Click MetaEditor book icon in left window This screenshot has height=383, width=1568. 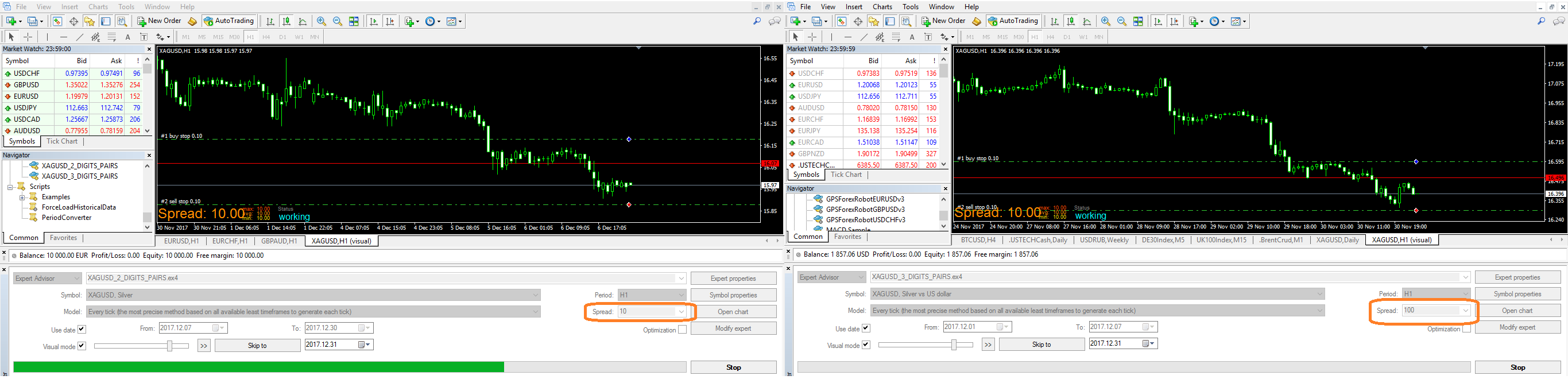tap(192, 21)
